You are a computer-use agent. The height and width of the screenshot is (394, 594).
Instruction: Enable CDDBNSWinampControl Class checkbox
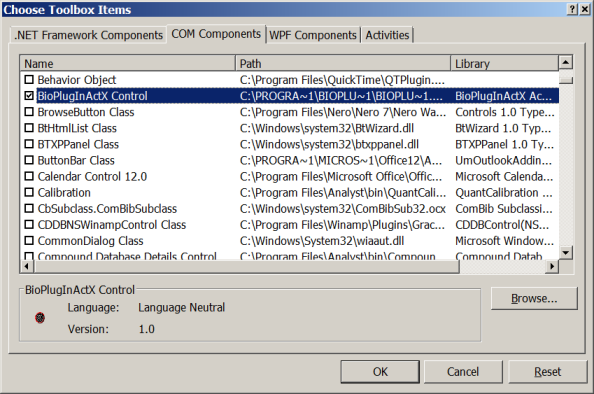29,224
